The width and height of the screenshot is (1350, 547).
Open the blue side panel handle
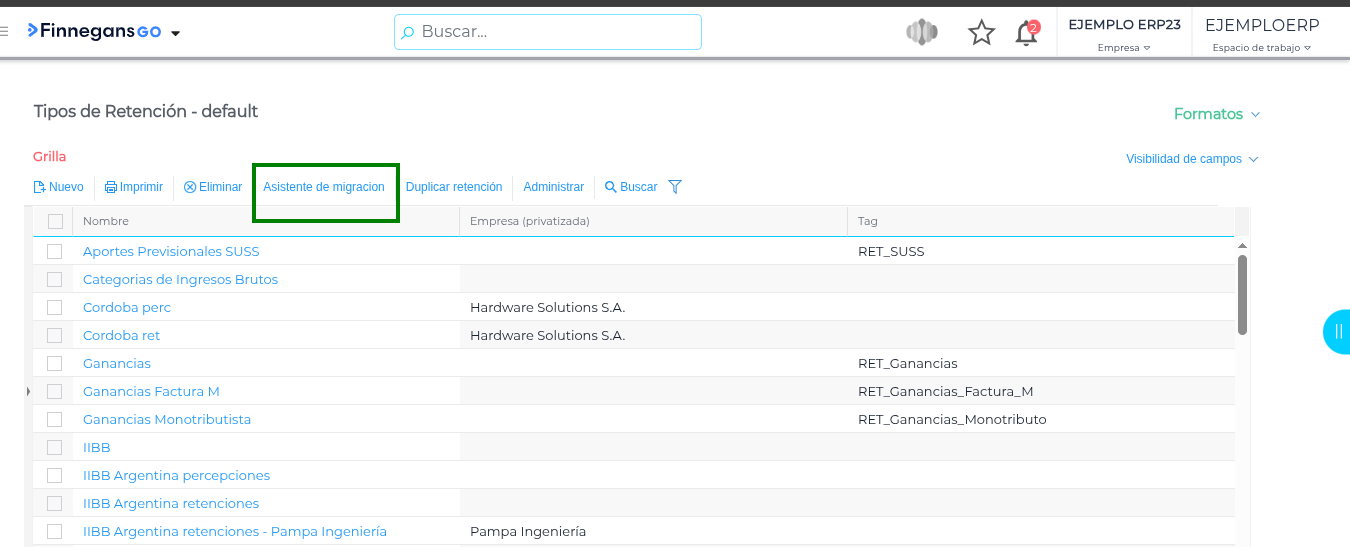coord(1337,332)
